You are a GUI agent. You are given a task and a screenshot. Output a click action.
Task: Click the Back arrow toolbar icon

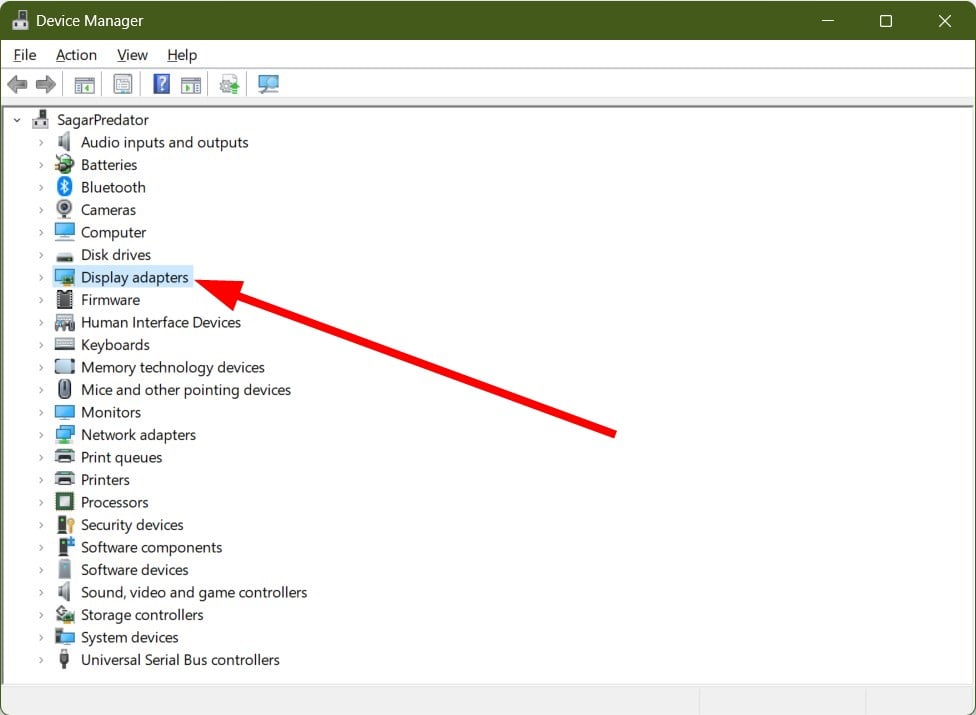(x=17, y=84)
